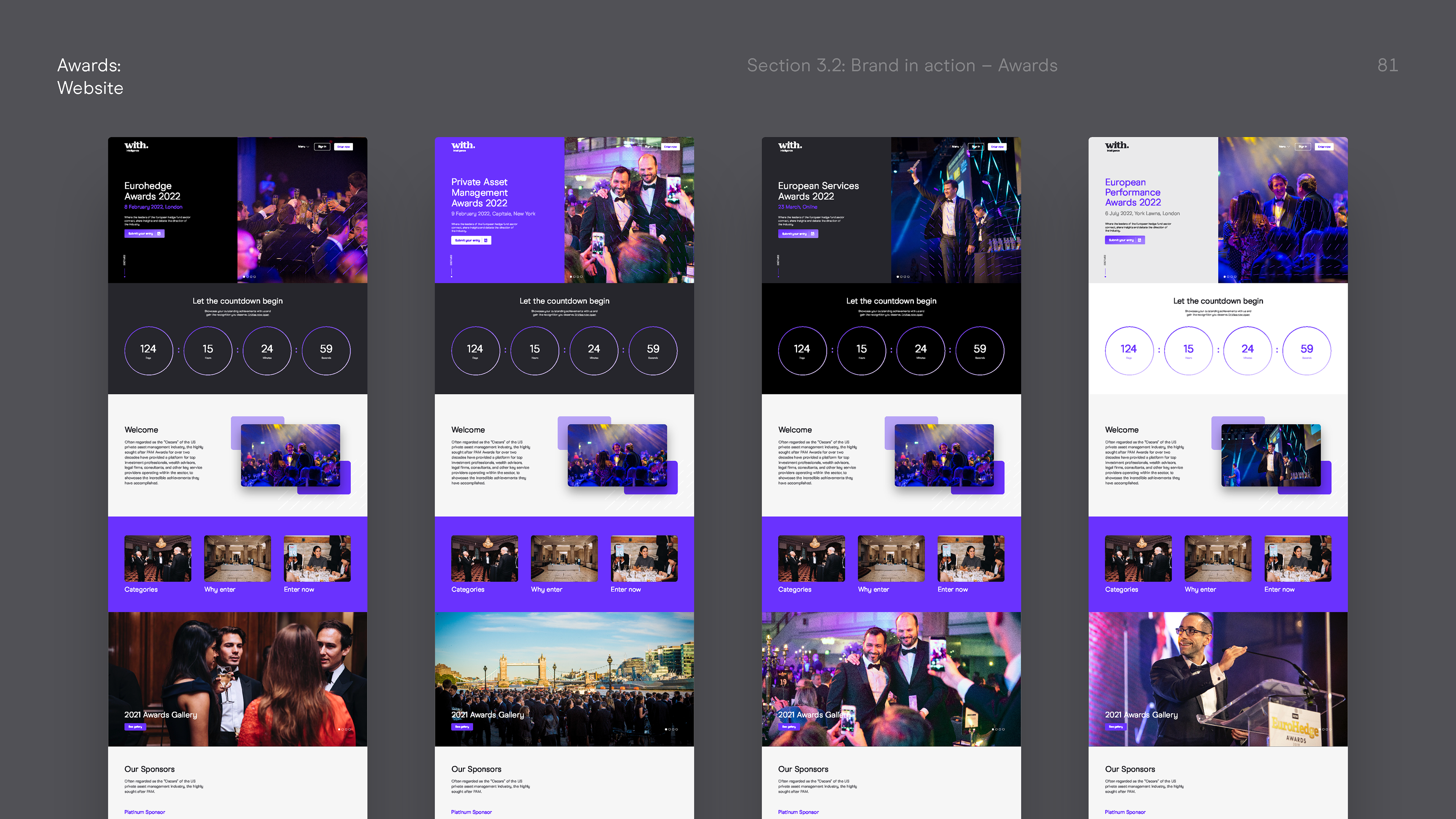Select third carousel dot on European Performance hero image

pyautogui.click(x=1232, y=277)
